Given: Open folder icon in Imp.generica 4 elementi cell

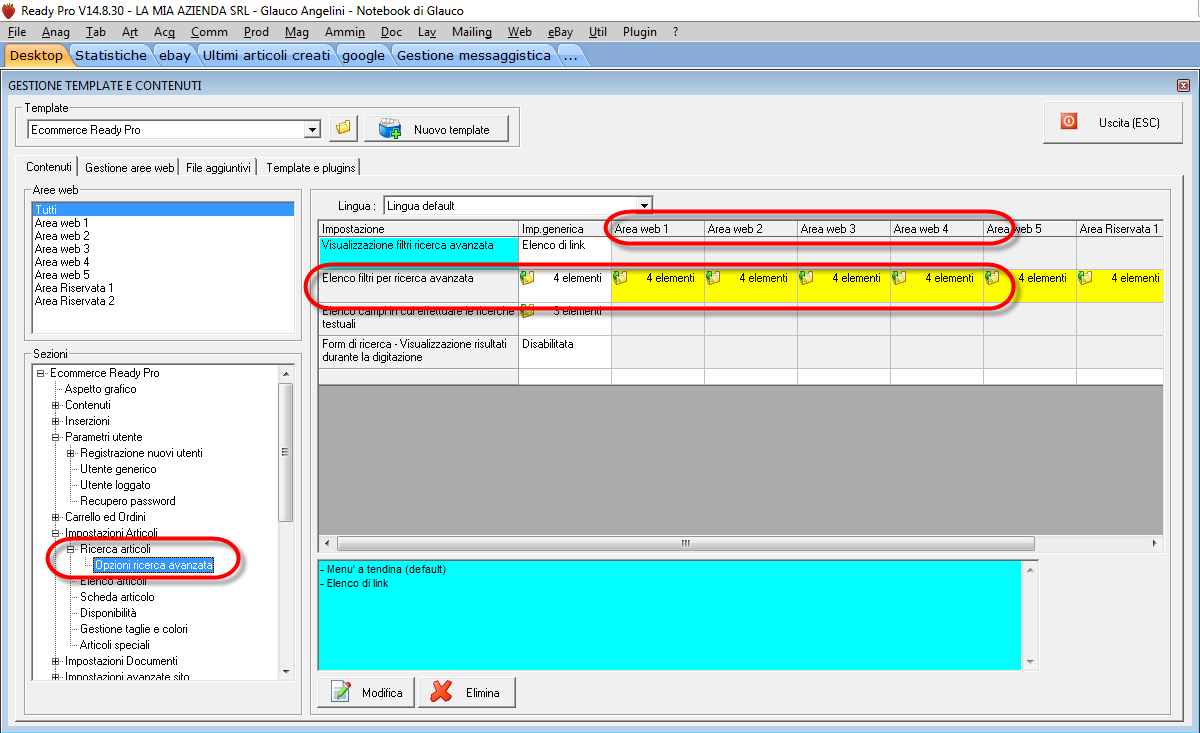Looking at the screenshot, I should coord(527,278).
